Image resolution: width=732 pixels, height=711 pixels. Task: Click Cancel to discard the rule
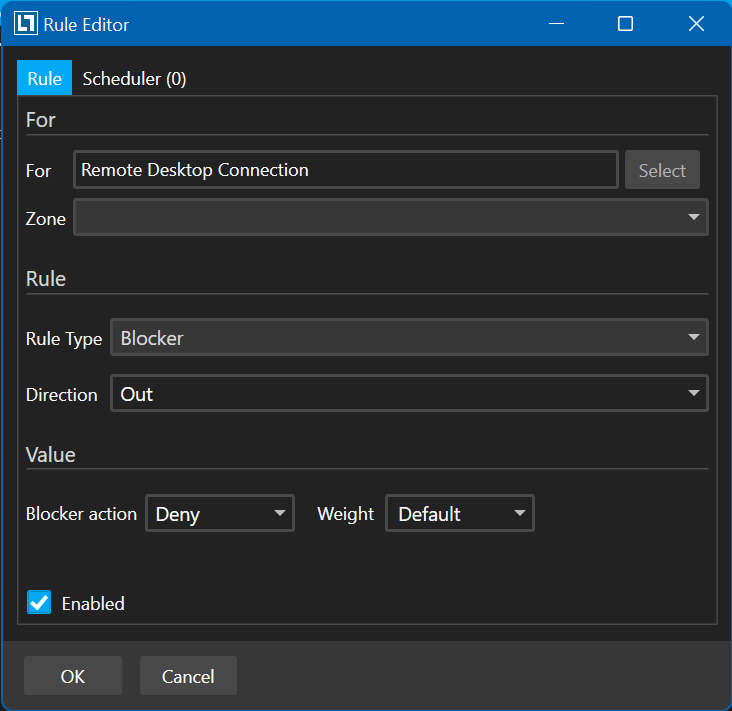click(188, 677)
